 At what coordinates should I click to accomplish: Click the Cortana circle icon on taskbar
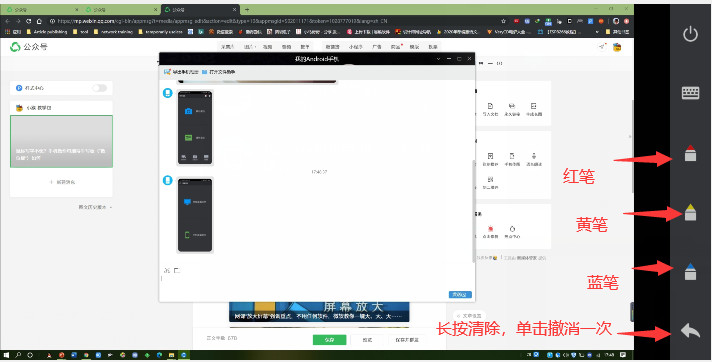30,355
